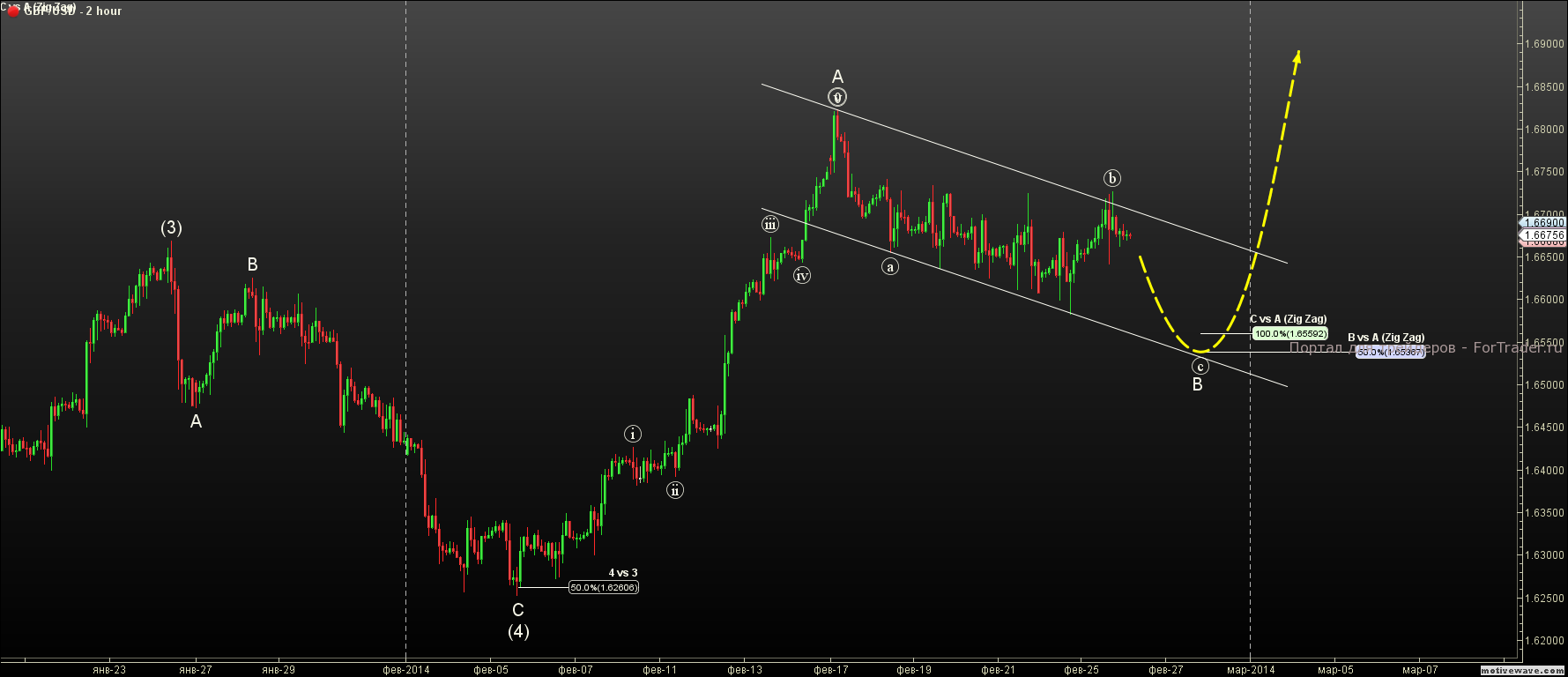Click the 1.68500 price axis label
The image size is (1568, 677).
click(x=1545, y=87)
